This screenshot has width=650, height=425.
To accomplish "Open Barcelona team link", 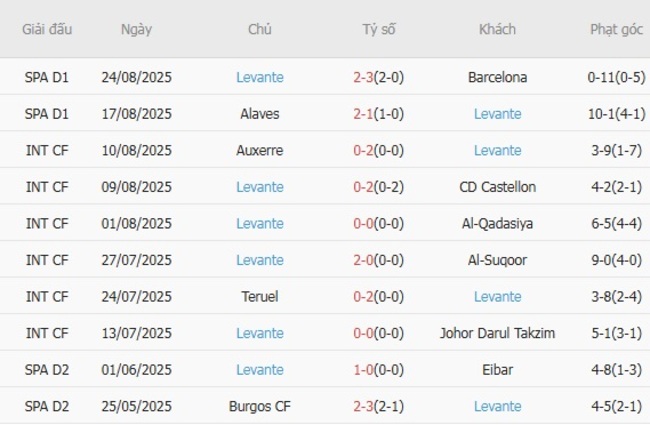I will coord(497,77).
